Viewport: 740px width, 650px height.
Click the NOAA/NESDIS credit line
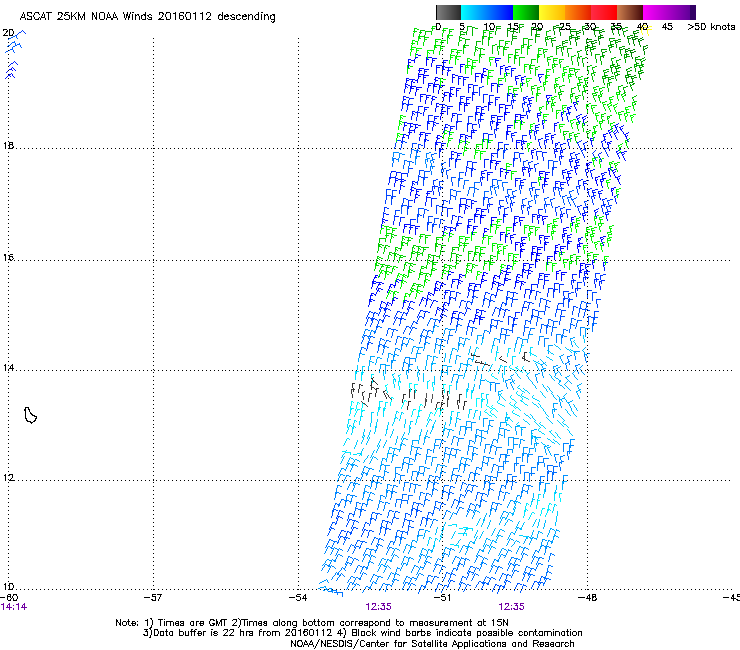[432, 644]
